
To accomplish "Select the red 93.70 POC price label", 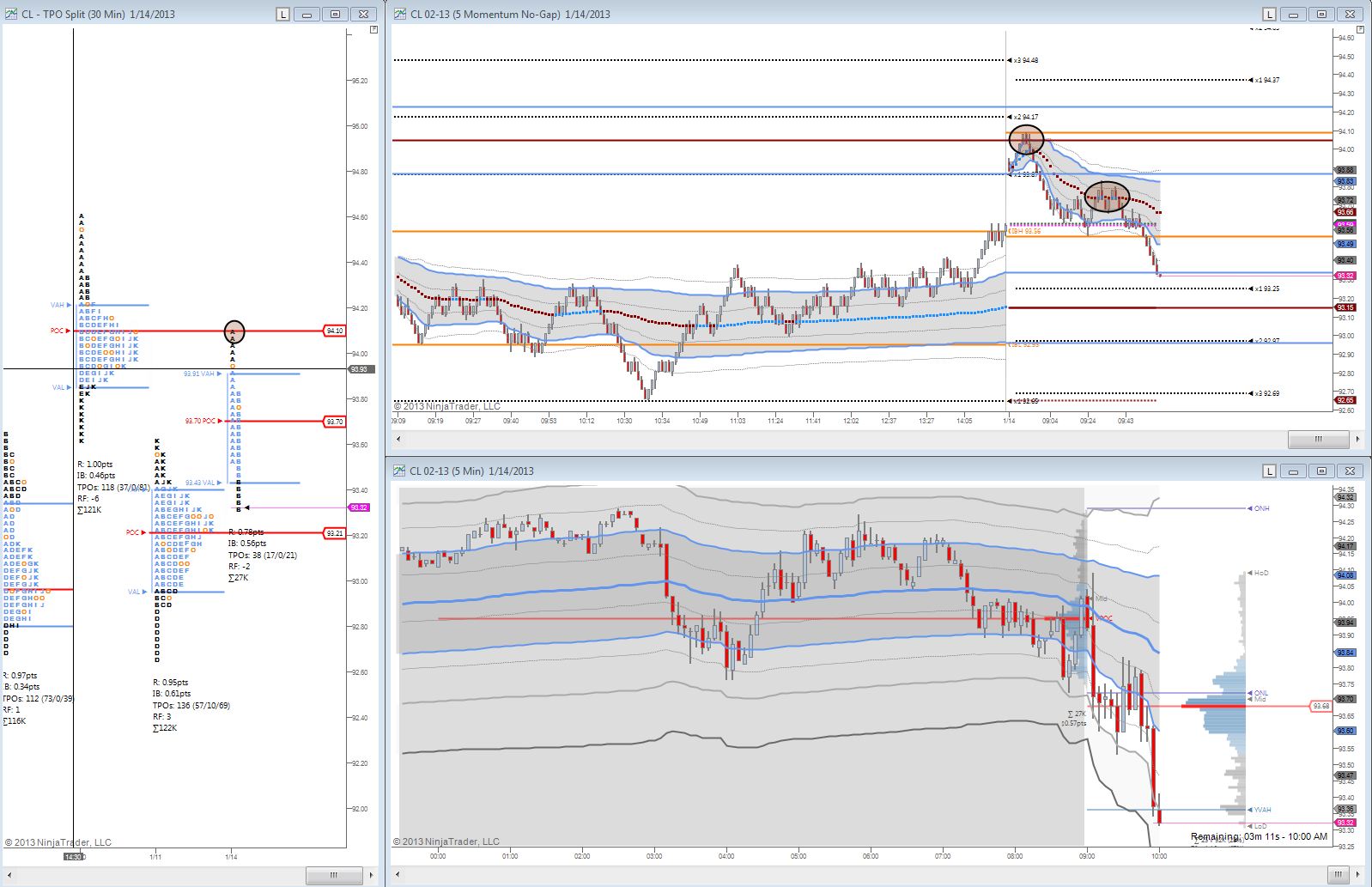I will [x=334, y=422].
